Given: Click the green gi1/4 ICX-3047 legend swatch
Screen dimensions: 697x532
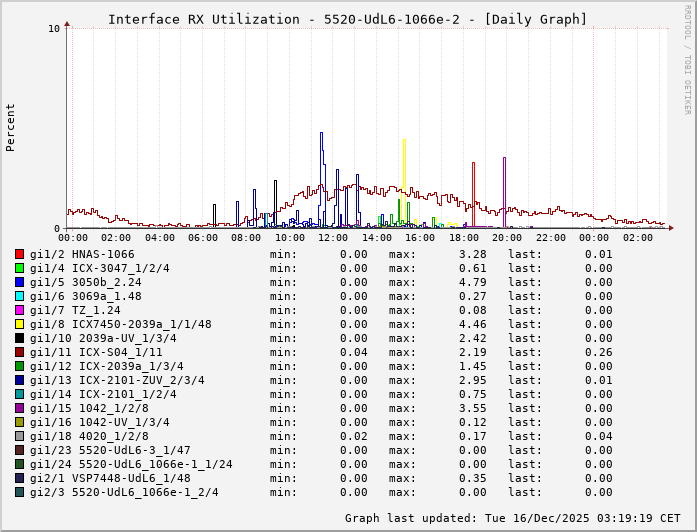Looking at the screenshot, I should pyautogui.click(x=19, y=268).
